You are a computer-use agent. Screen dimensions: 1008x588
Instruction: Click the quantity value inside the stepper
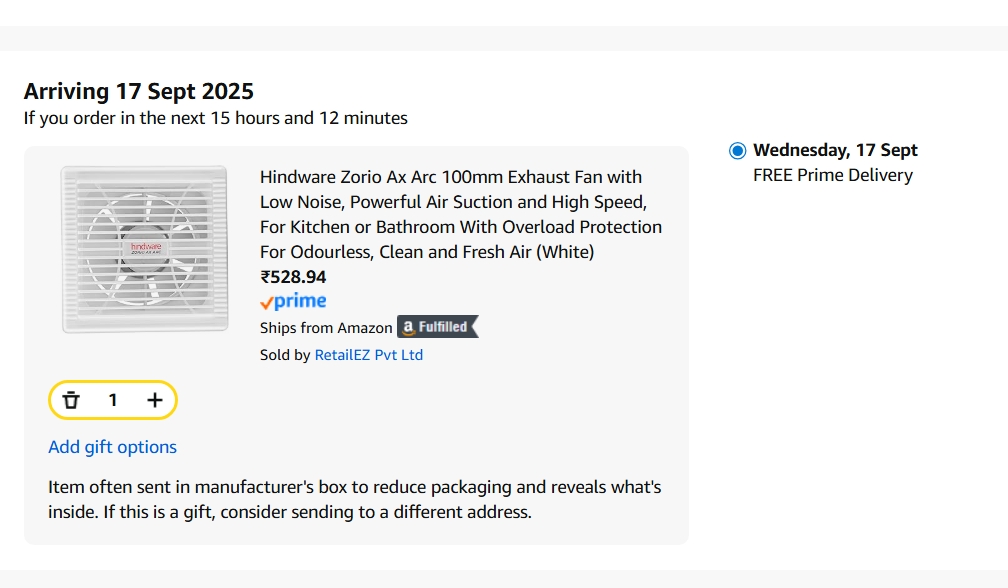112,399
